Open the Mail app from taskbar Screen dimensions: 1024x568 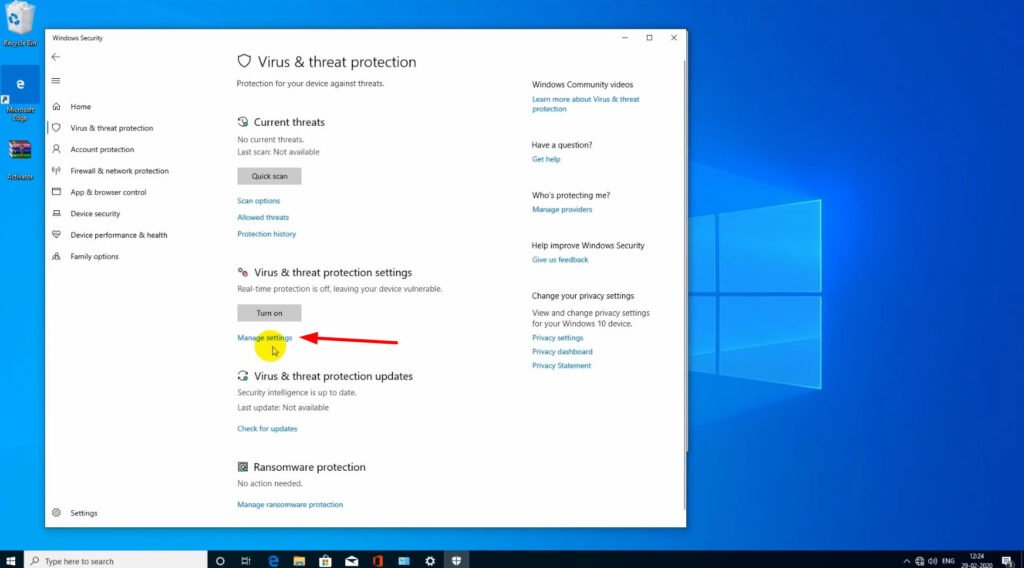click(351, 561)
